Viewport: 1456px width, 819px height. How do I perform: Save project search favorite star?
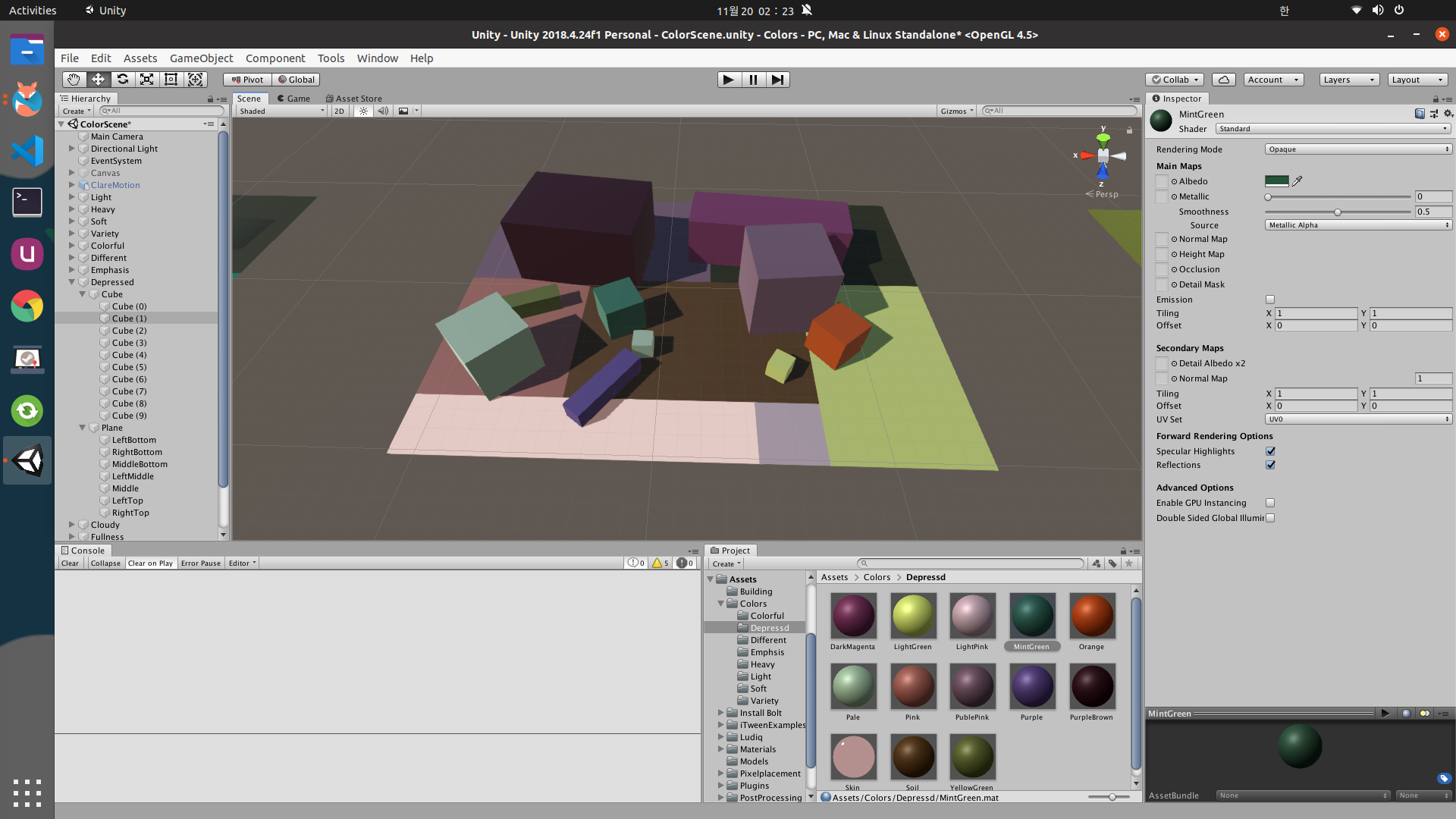(1129, 563)
